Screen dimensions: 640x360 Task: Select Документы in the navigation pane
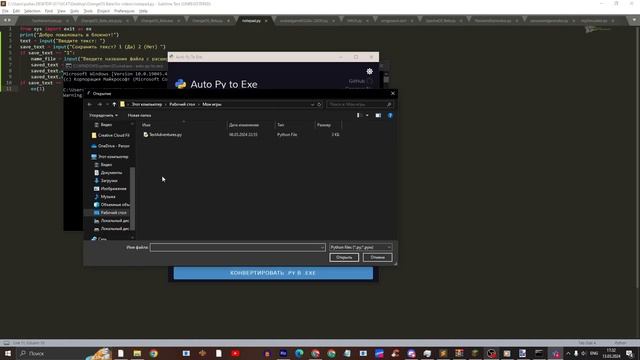[x=108, y=173]
